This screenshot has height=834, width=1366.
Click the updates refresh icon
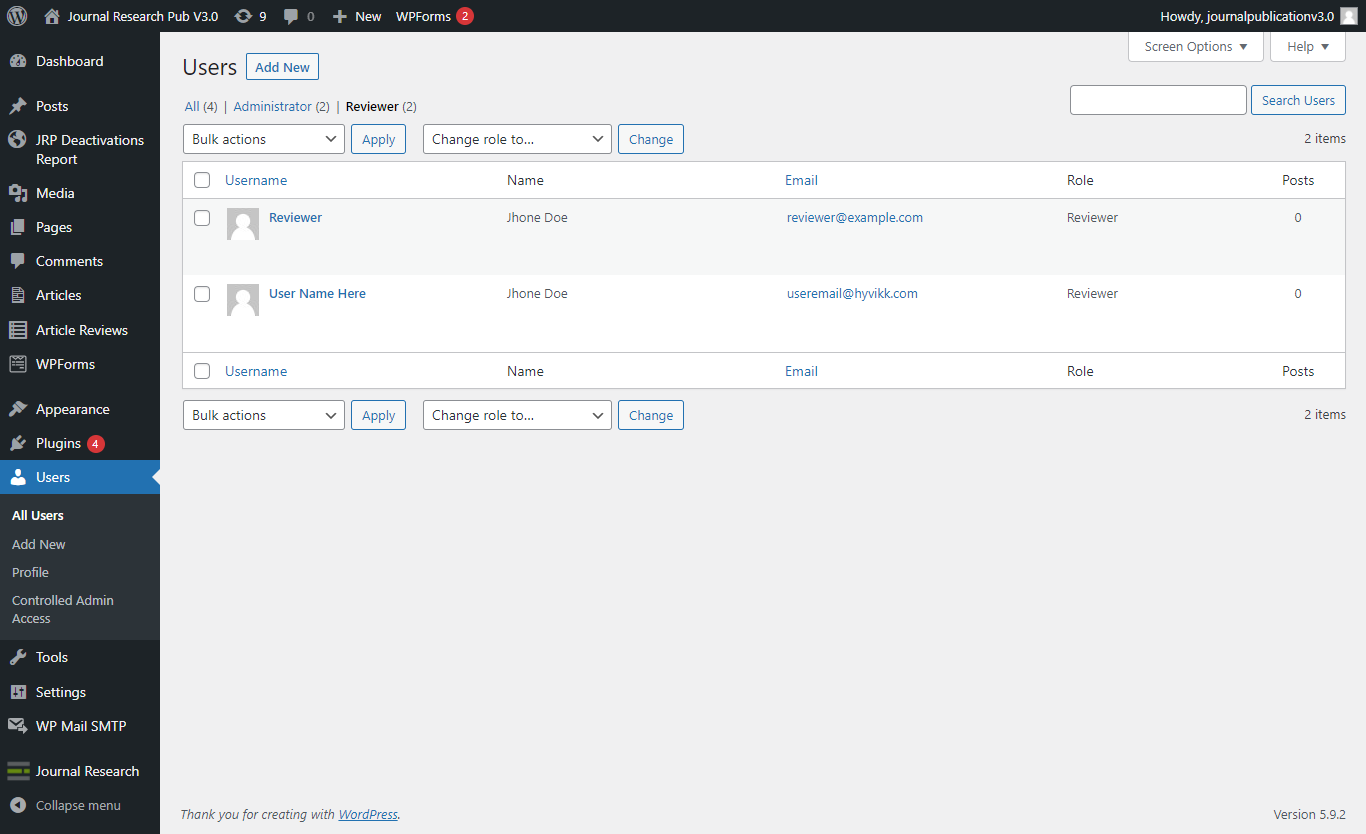coord(242,16)
